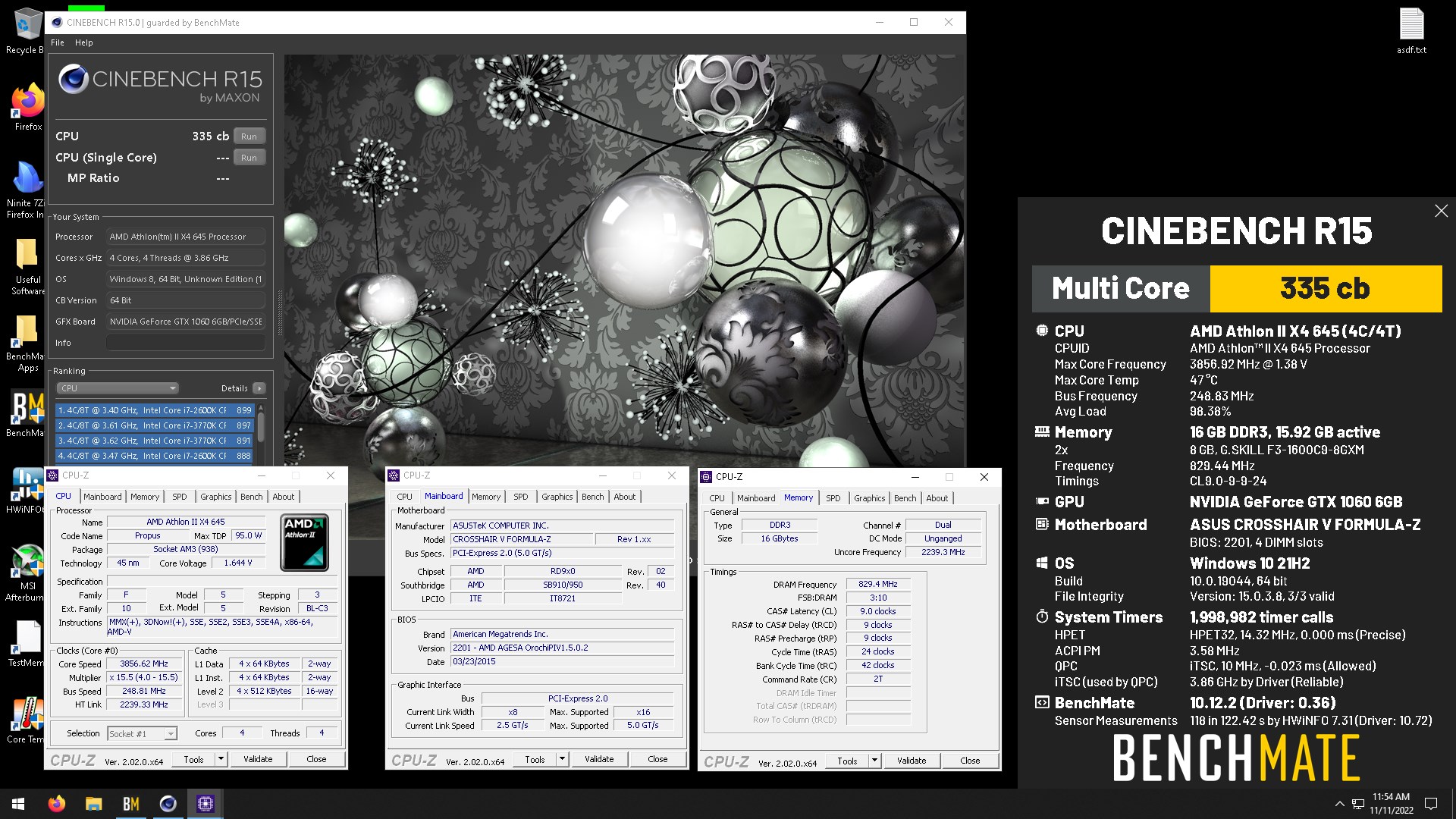Switch to BenchMate taskbar icon
The height and width of the screenshot is (819, 1456).
point(131,804)
